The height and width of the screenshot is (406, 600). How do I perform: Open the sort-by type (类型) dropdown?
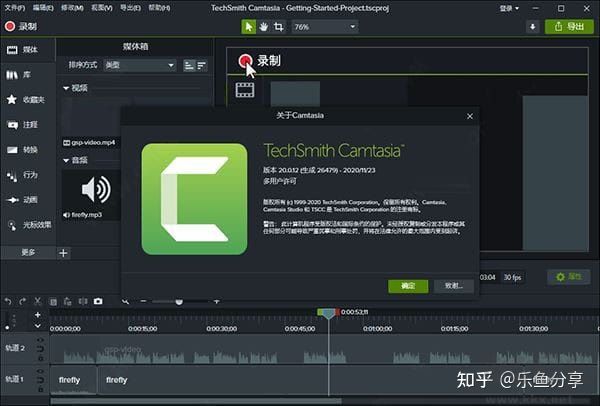point(140,65)
